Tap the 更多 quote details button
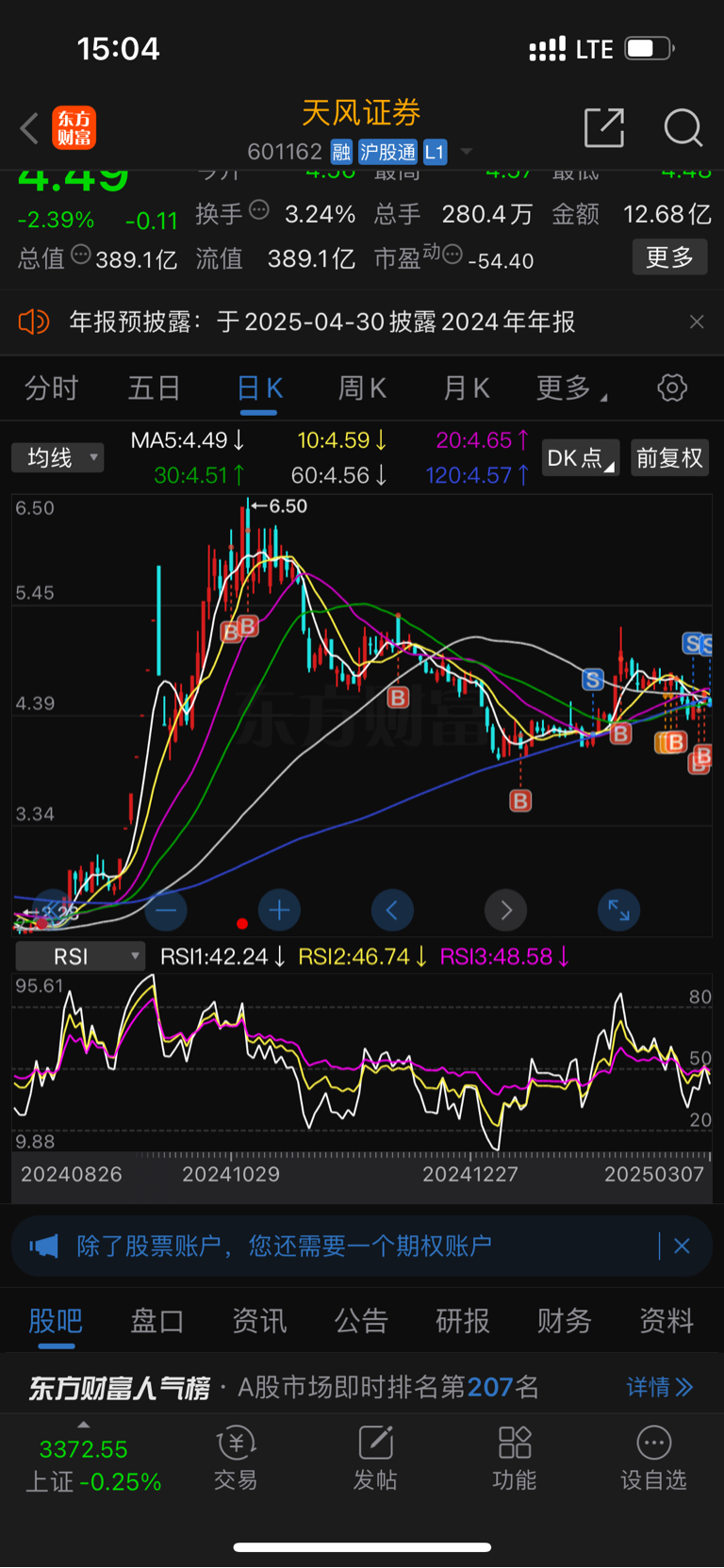The image size is (724, 1568). tap(669, 256)
